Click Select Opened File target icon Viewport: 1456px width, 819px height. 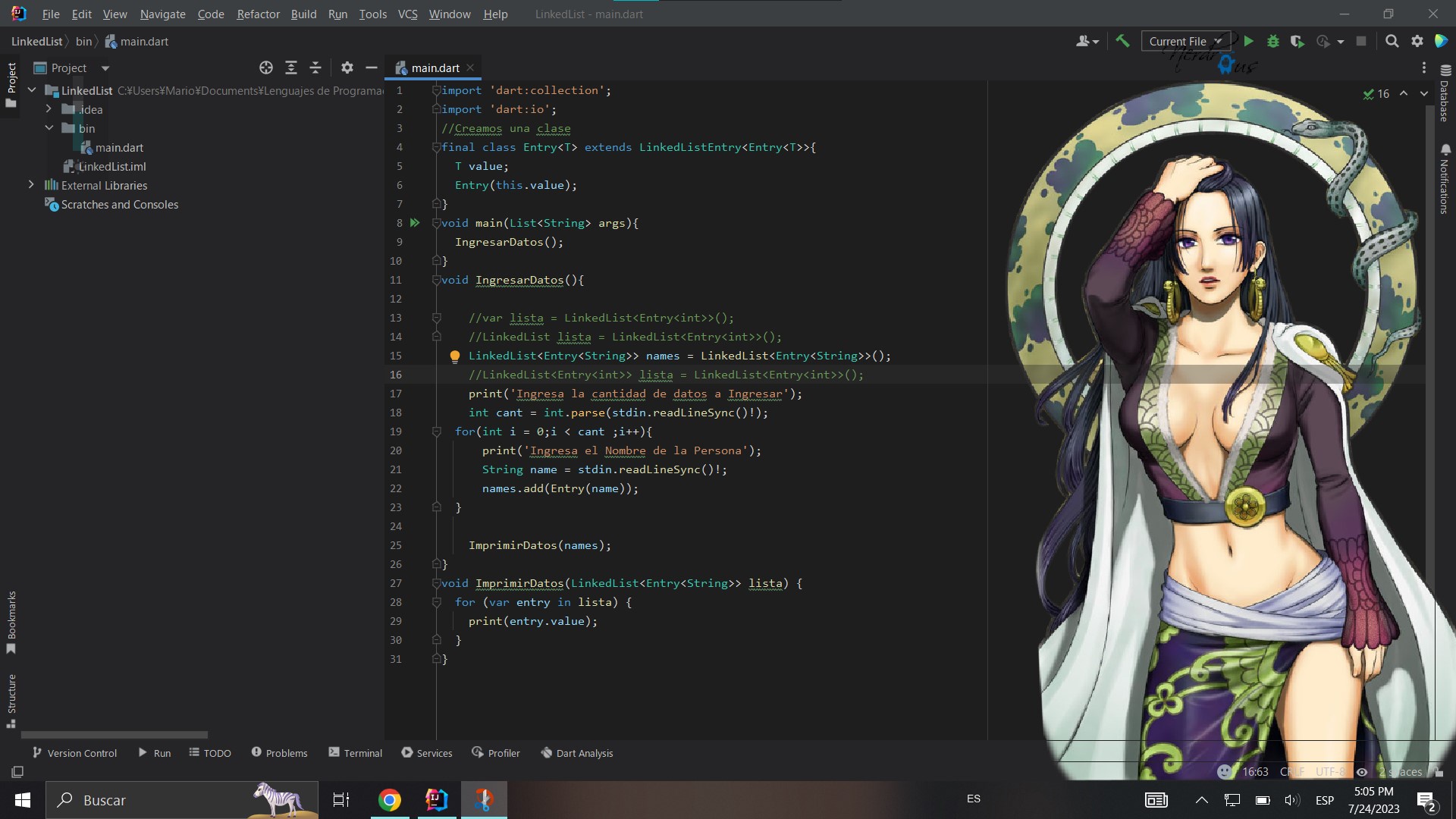coord(266,68)
